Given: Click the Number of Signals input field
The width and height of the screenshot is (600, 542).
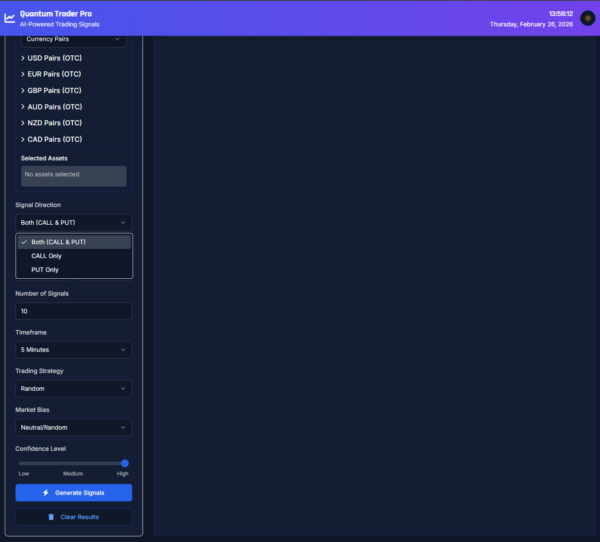Looking at the screenshot, I should pos(74,311).
